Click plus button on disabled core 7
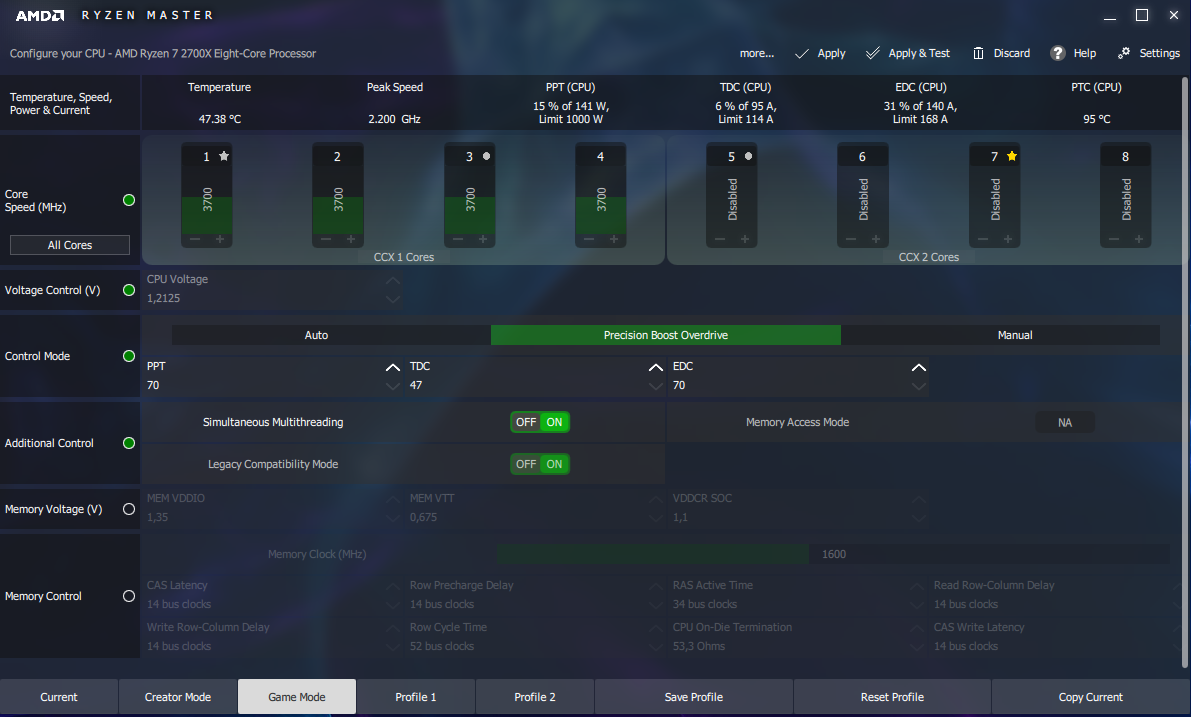 [1008, 239]
